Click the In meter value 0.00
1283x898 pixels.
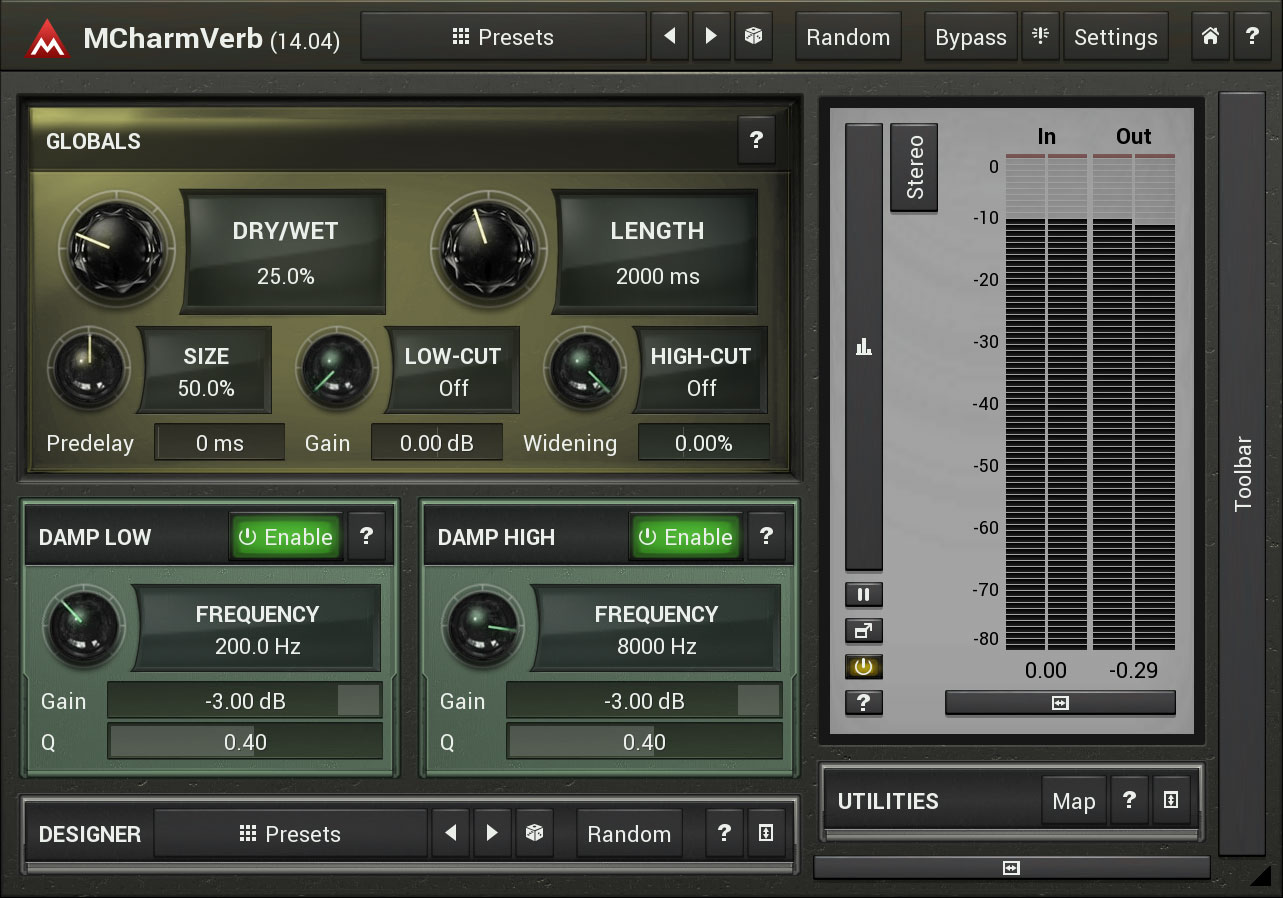tap(1046, 670)
